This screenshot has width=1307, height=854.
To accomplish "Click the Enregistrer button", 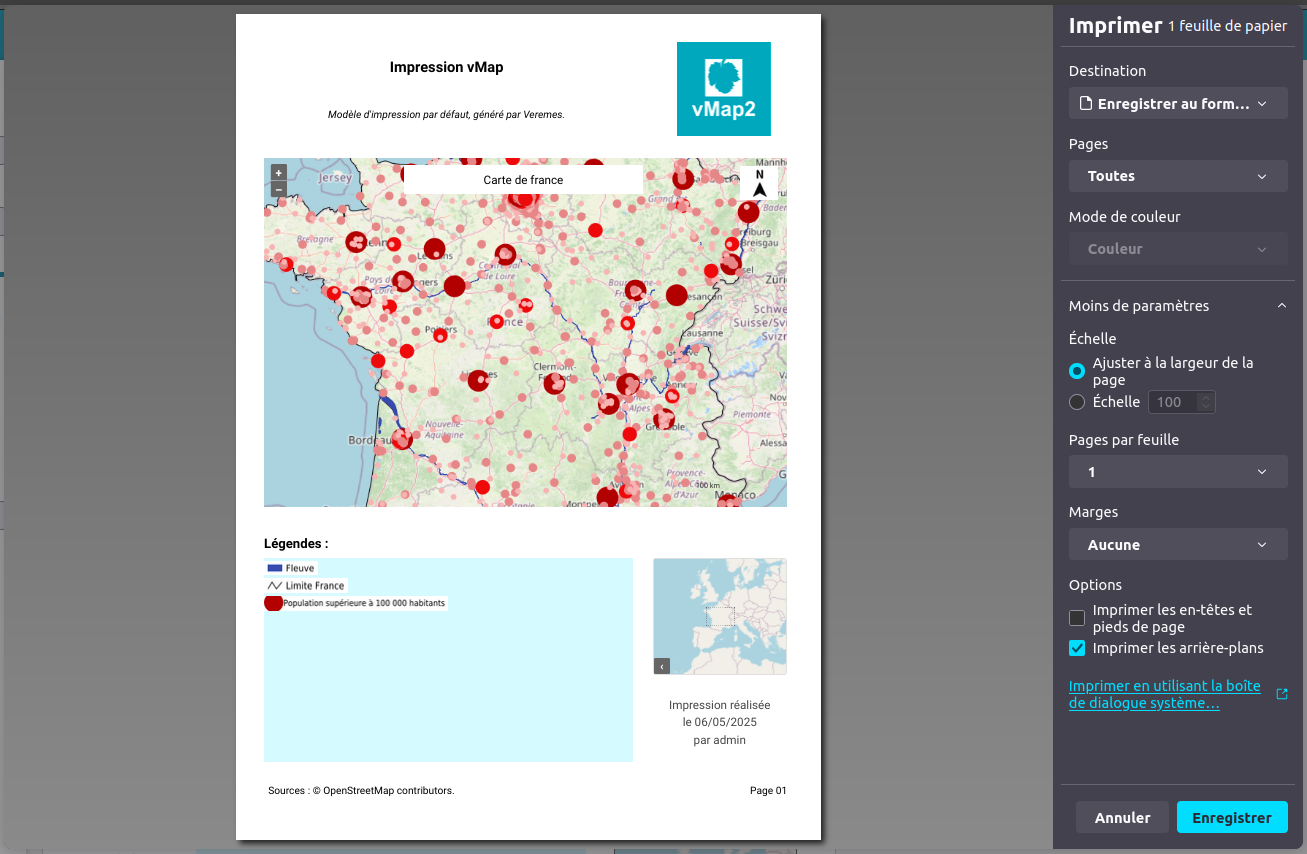I will pyautogui.click(x=1232, y=817).
